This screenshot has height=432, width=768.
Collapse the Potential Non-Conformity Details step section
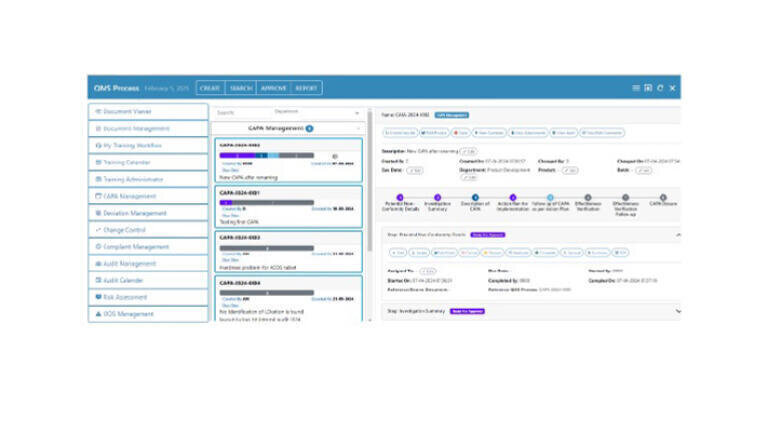click(678, 235)
